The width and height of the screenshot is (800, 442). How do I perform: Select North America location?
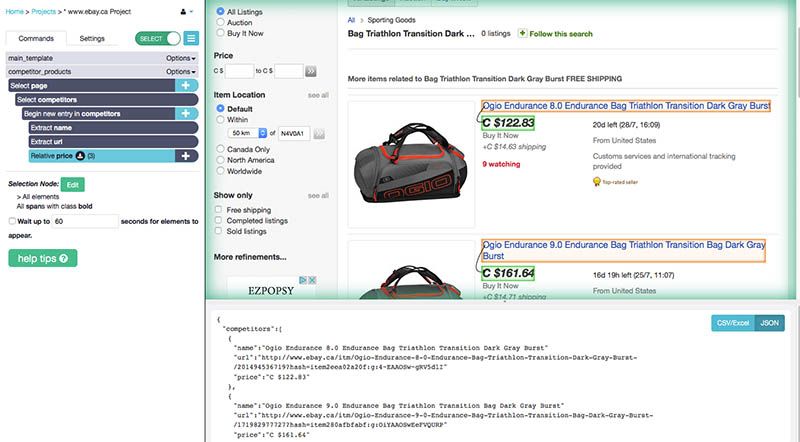point(220,160)
